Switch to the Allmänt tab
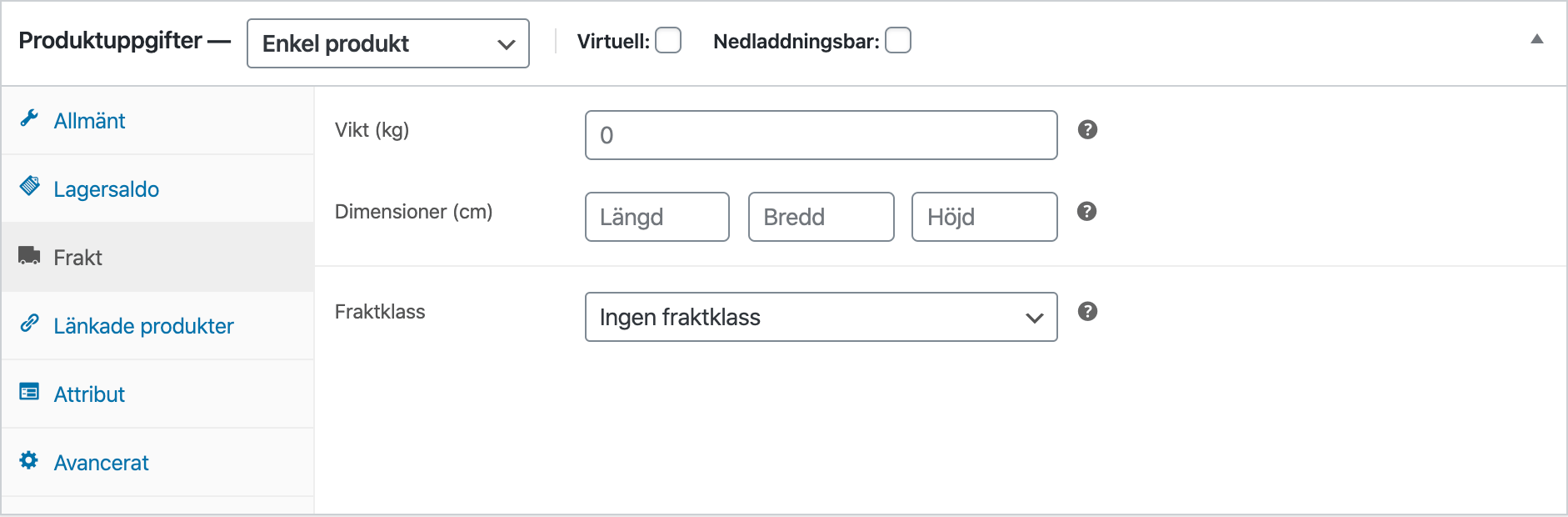The image size is (1568, 517). click(x=89, y=121)
